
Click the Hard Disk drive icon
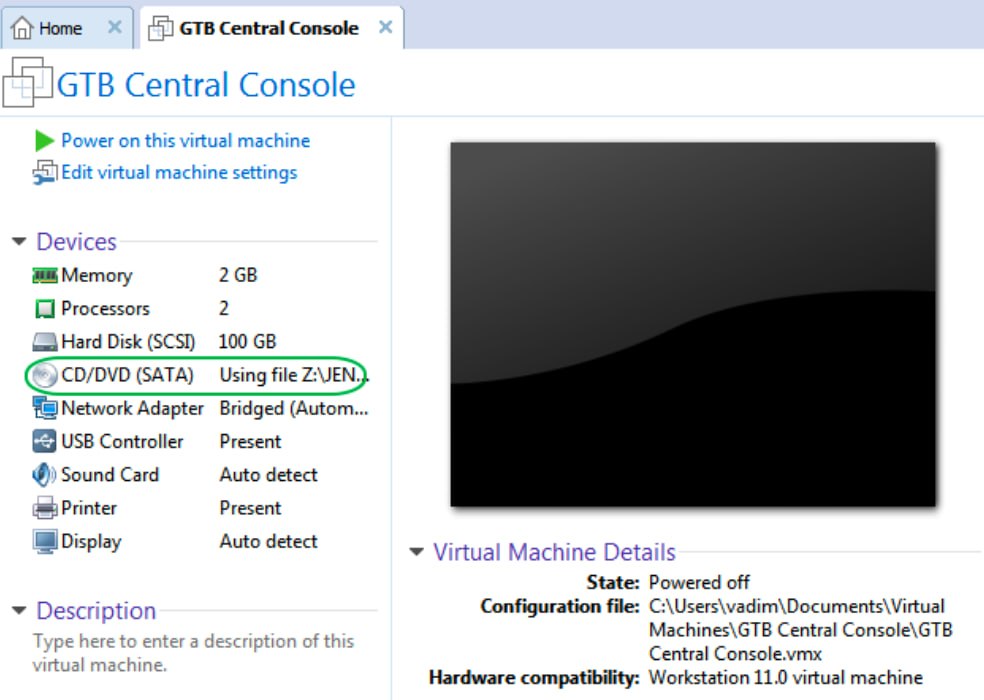point(45,342)
